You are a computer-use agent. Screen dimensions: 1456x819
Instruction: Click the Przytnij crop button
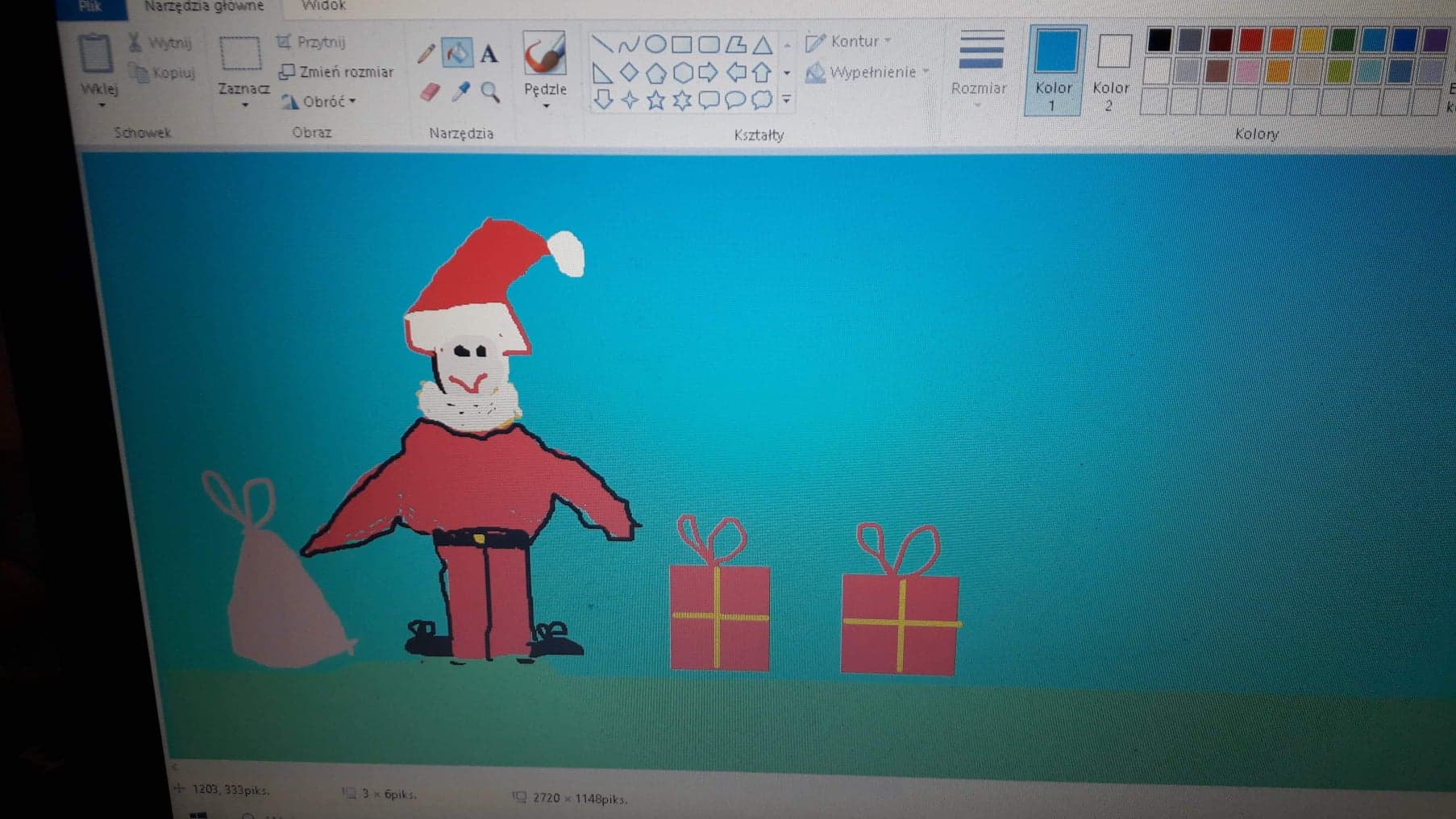(311, 42)
